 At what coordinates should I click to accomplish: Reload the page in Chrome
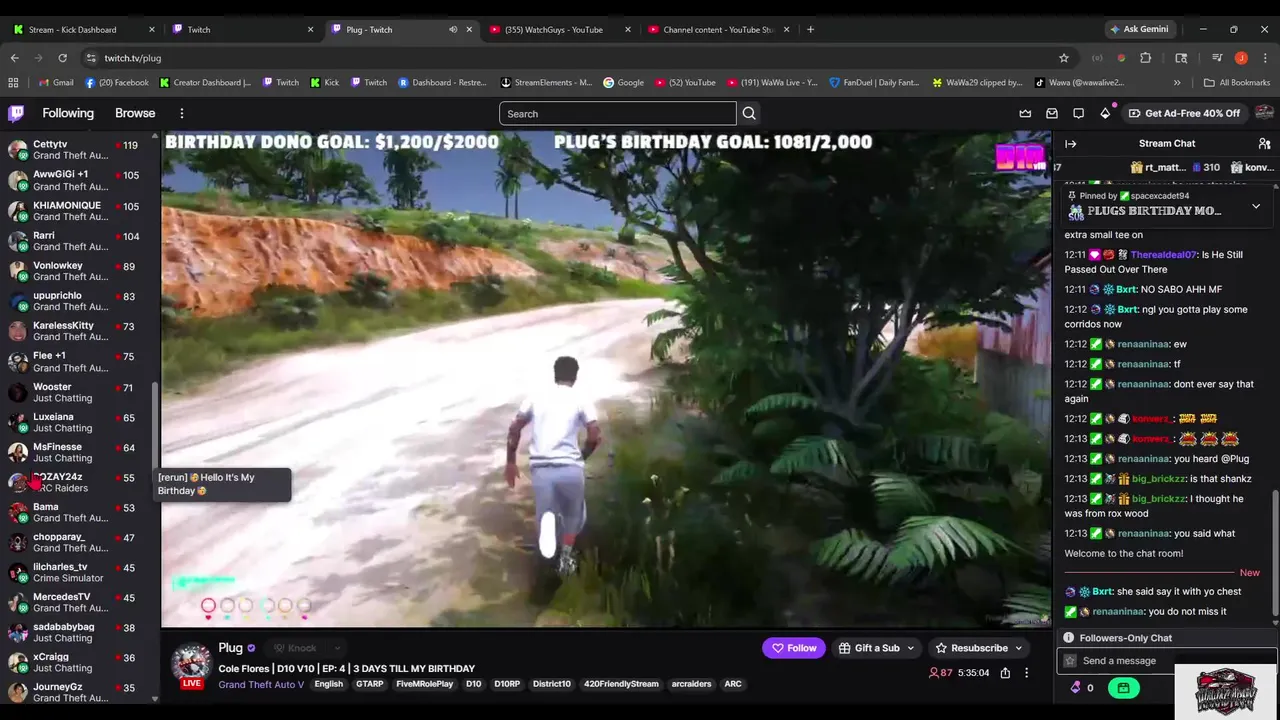pyautogui.click(x=62, y=58)
